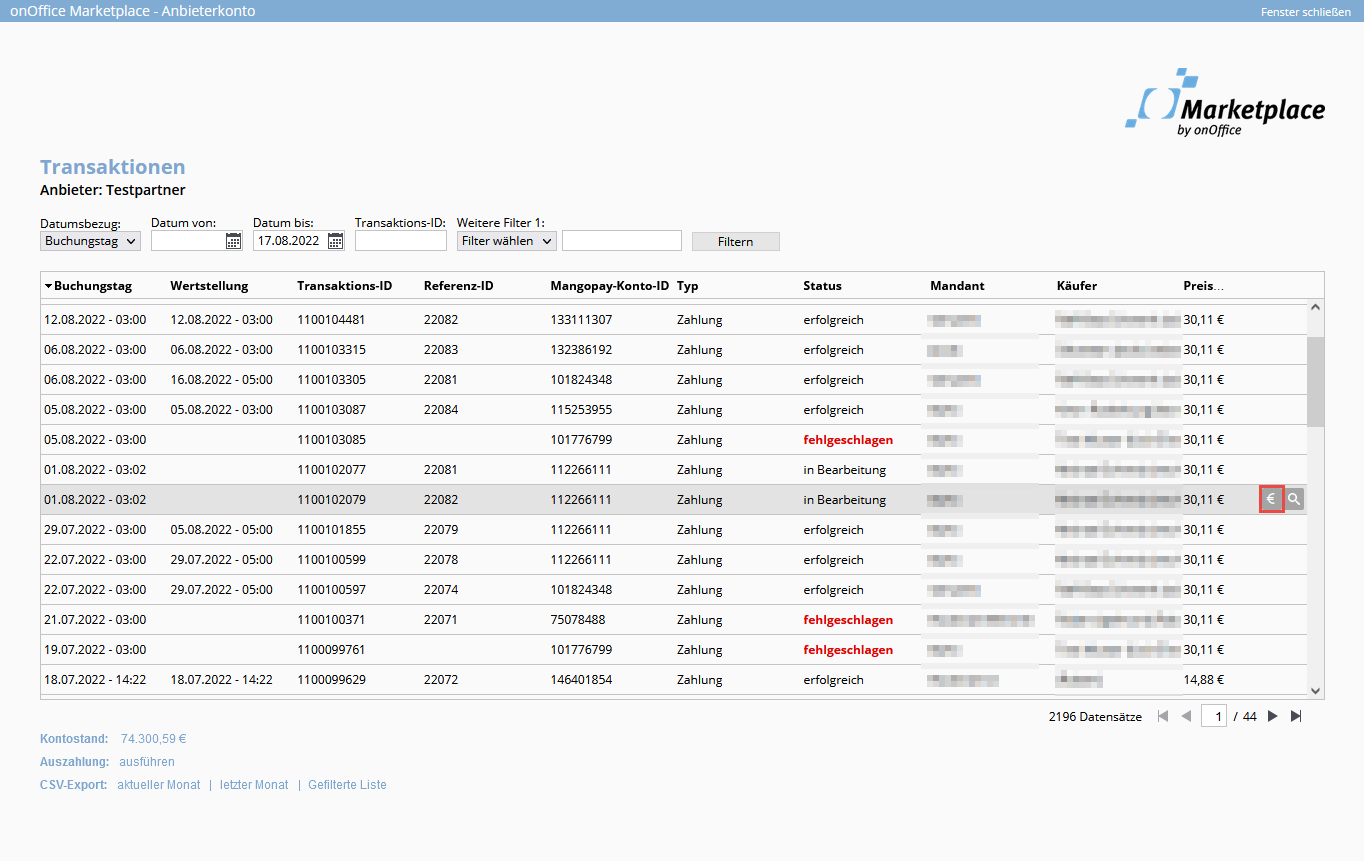Sort by Transaktions-ID column header
Screen dimensions: 1364x861
click(x=344, y=286)
